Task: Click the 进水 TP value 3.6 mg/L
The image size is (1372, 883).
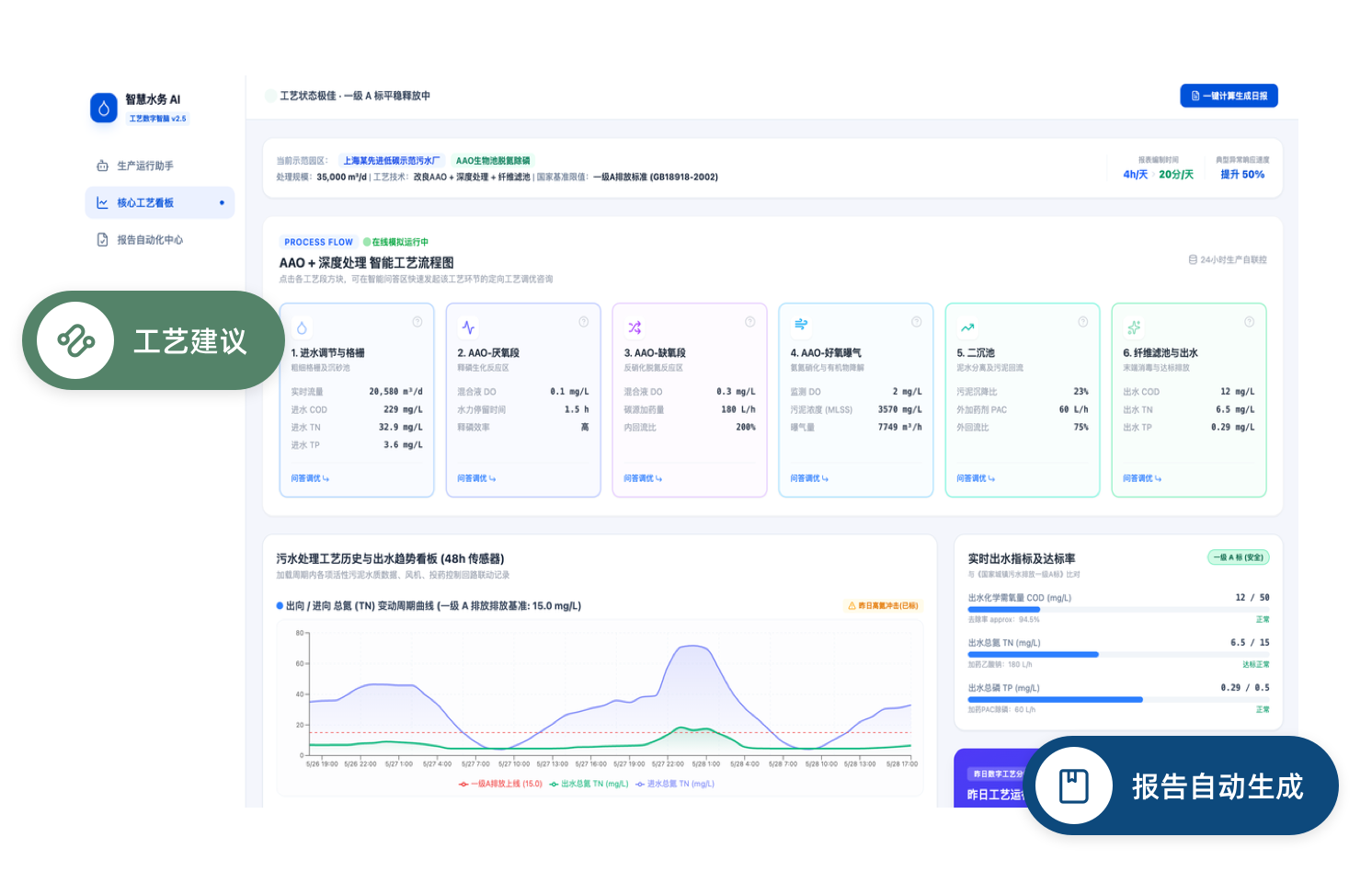Action: click(403, 445)
